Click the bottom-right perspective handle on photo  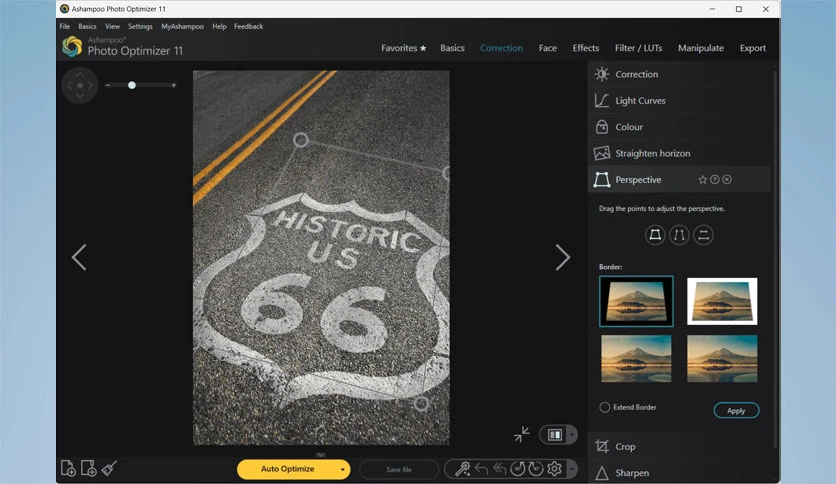point(421,404)
